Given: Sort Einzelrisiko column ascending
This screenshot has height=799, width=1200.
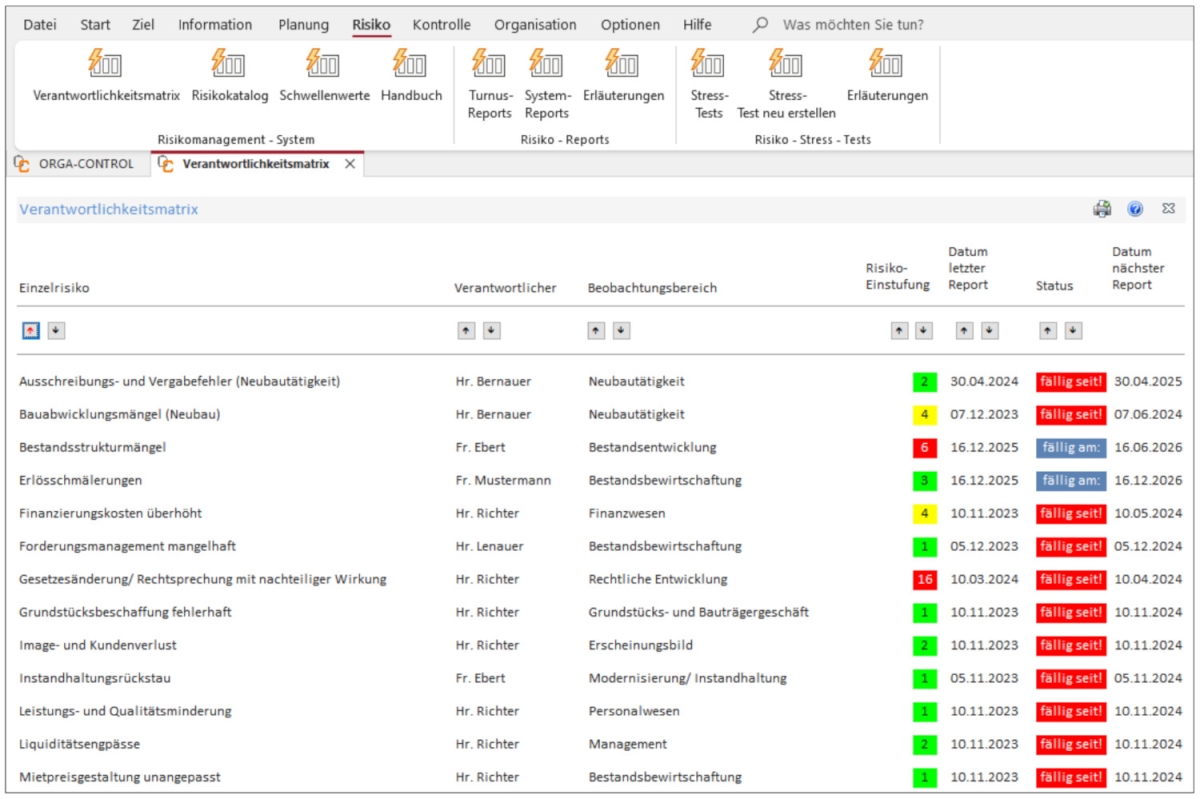Looking at the screenshot, I should (x=31, y=331).
